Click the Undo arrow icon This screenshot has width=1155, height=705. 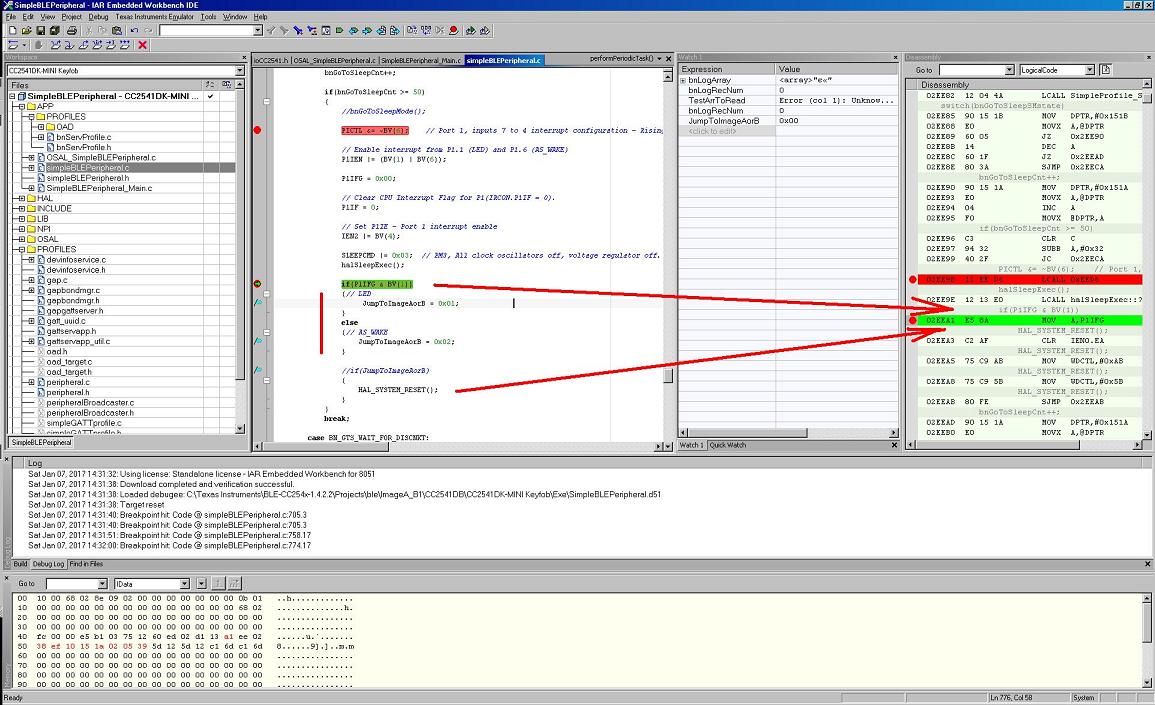click(134, 30)
